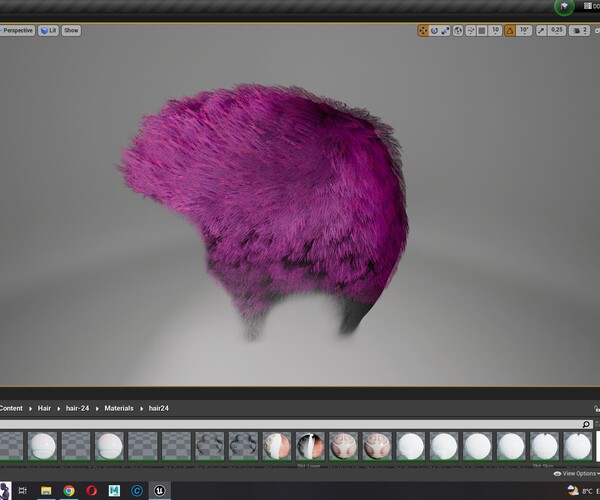
Task: Select the Translate (move) gizmo tool
Action: 423,31
